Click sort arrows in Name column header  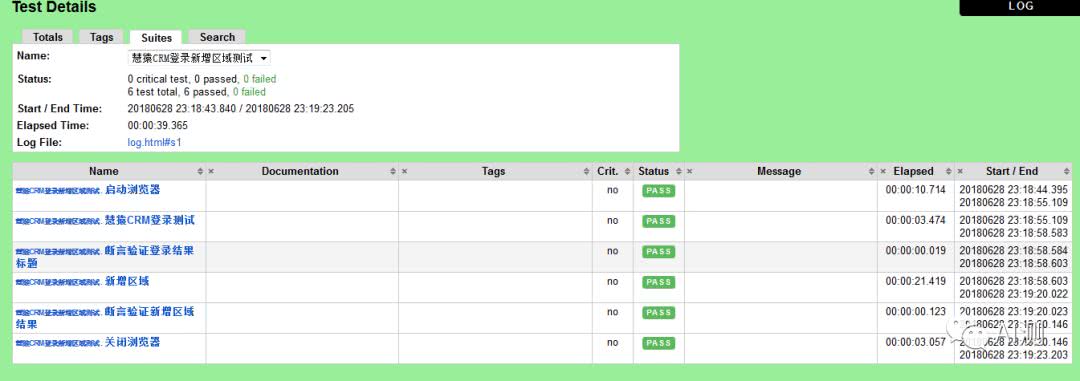[x=200, y=172]
